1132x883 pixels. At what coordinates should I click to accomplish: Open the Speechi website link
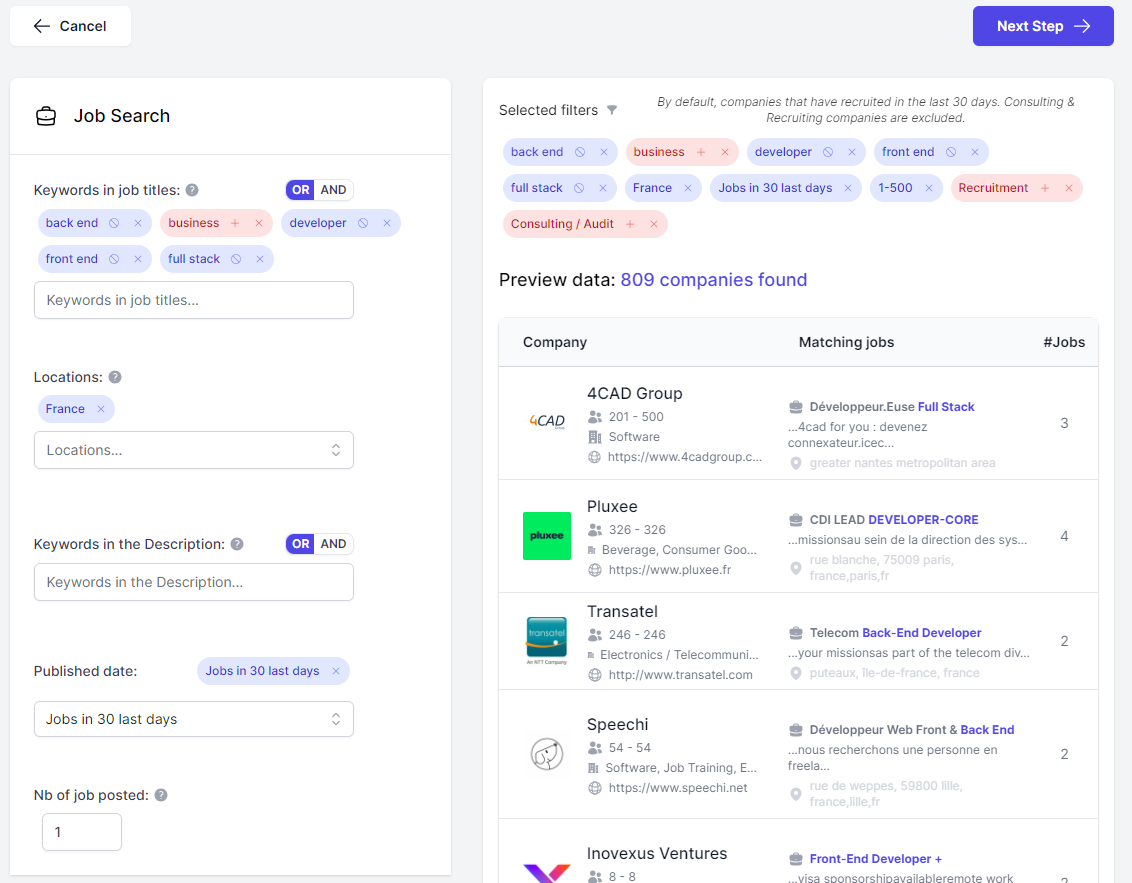(678, 788)
